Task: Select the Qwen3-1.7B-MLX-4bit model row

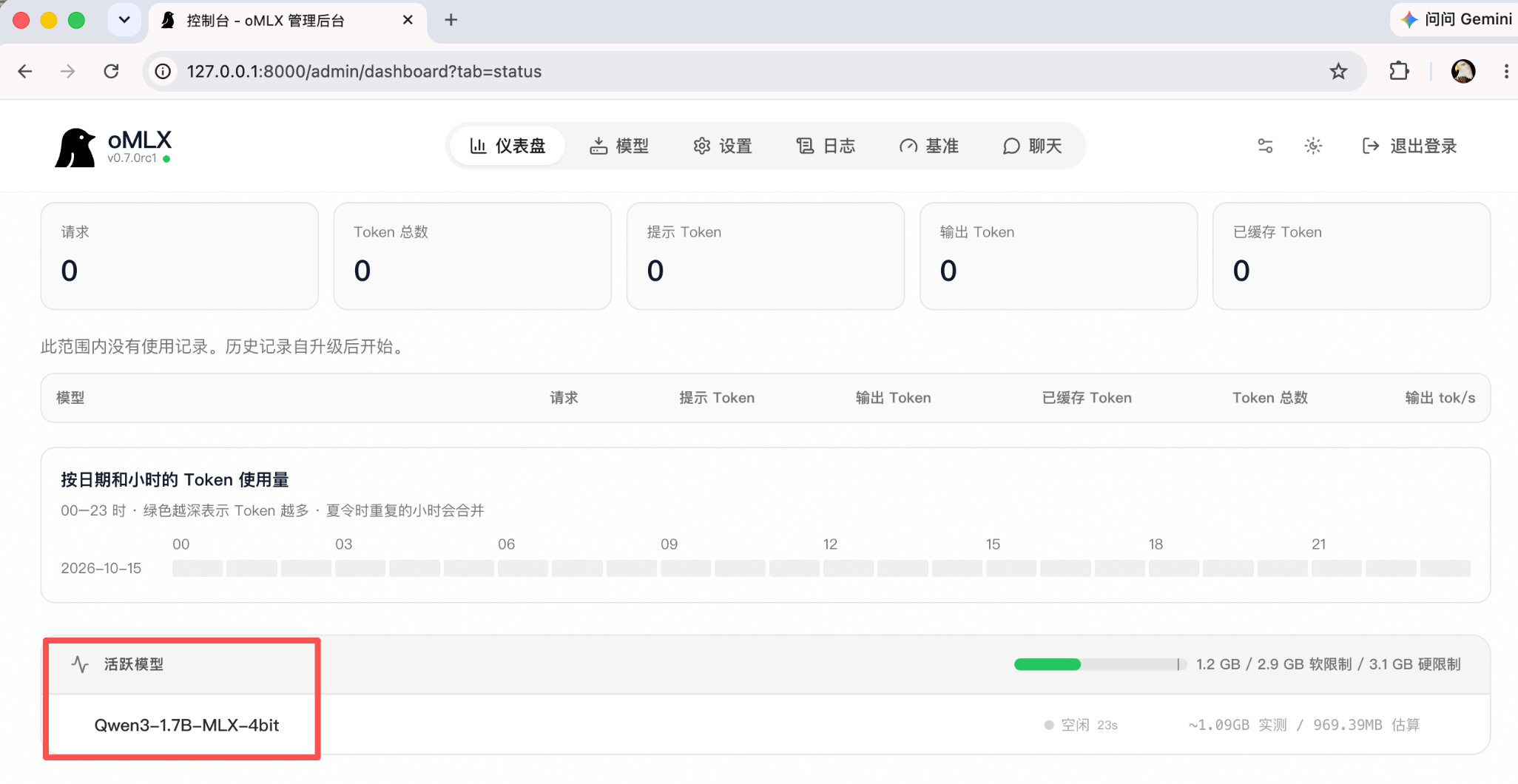Action: 766,725
